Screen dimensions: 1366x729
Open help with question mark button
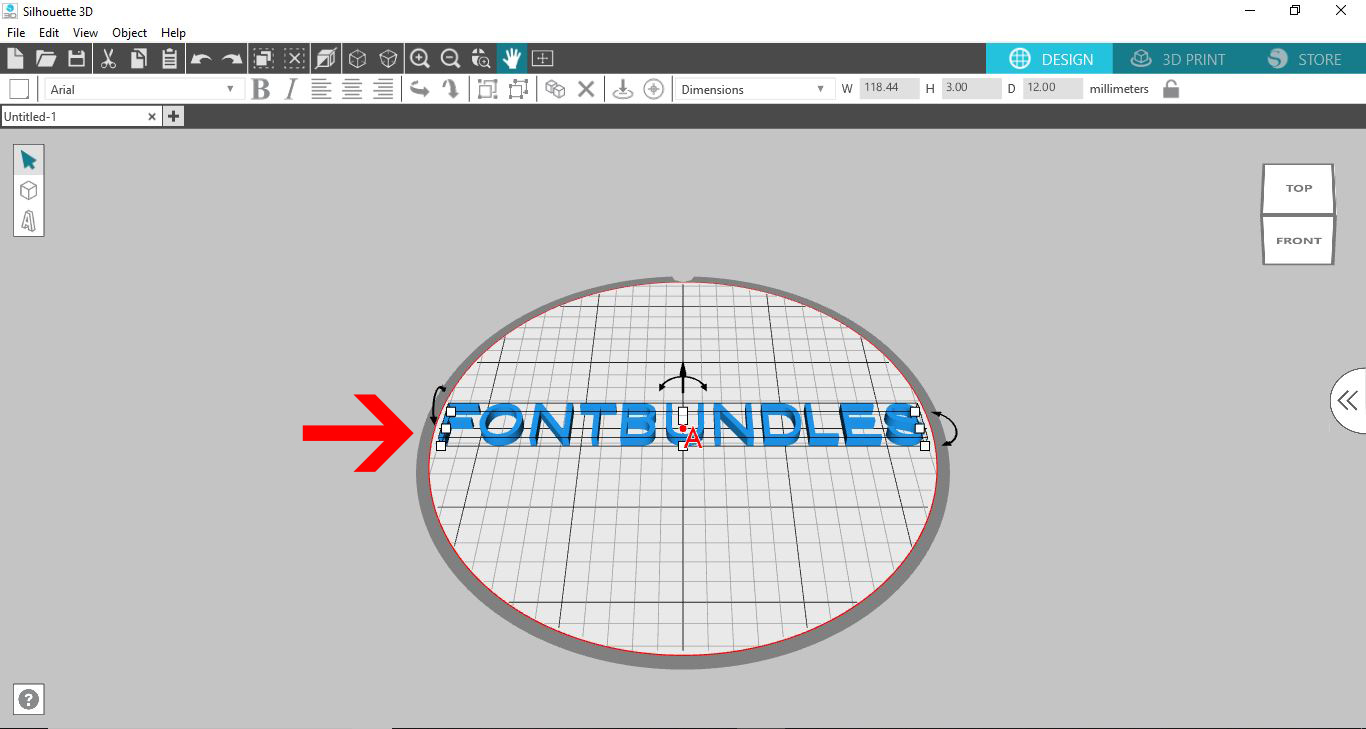(29, 700)
